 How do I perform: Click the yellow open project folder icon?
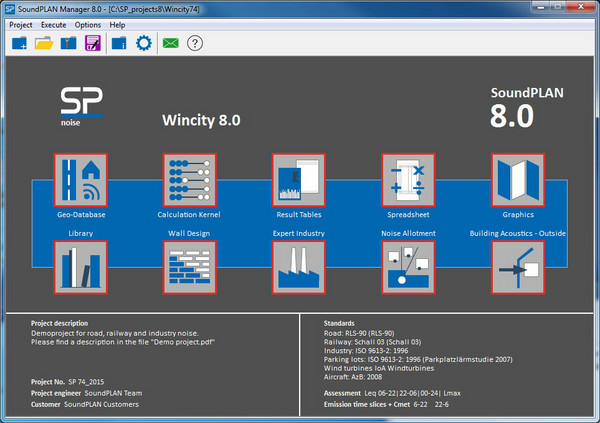(44, 43)
